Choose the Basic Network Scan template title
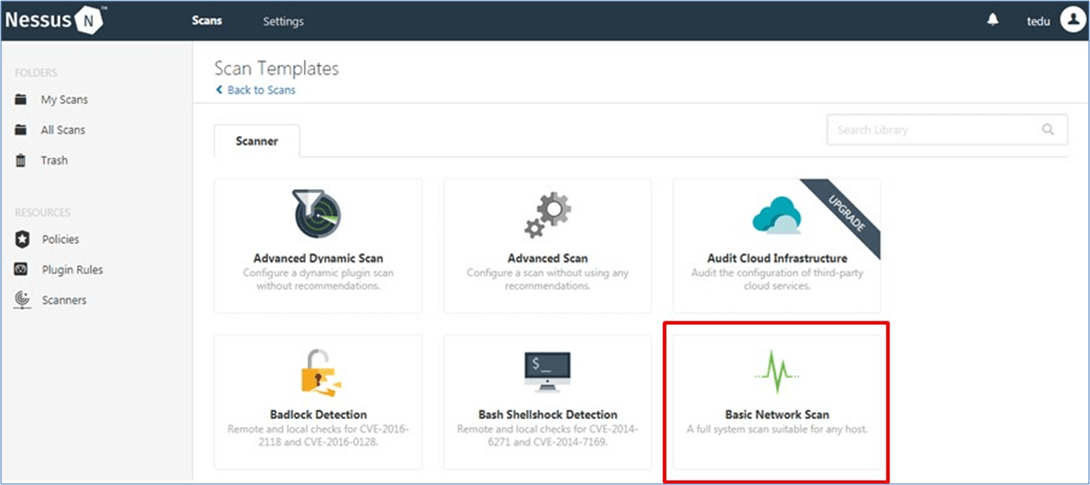 tap(777, 415)
